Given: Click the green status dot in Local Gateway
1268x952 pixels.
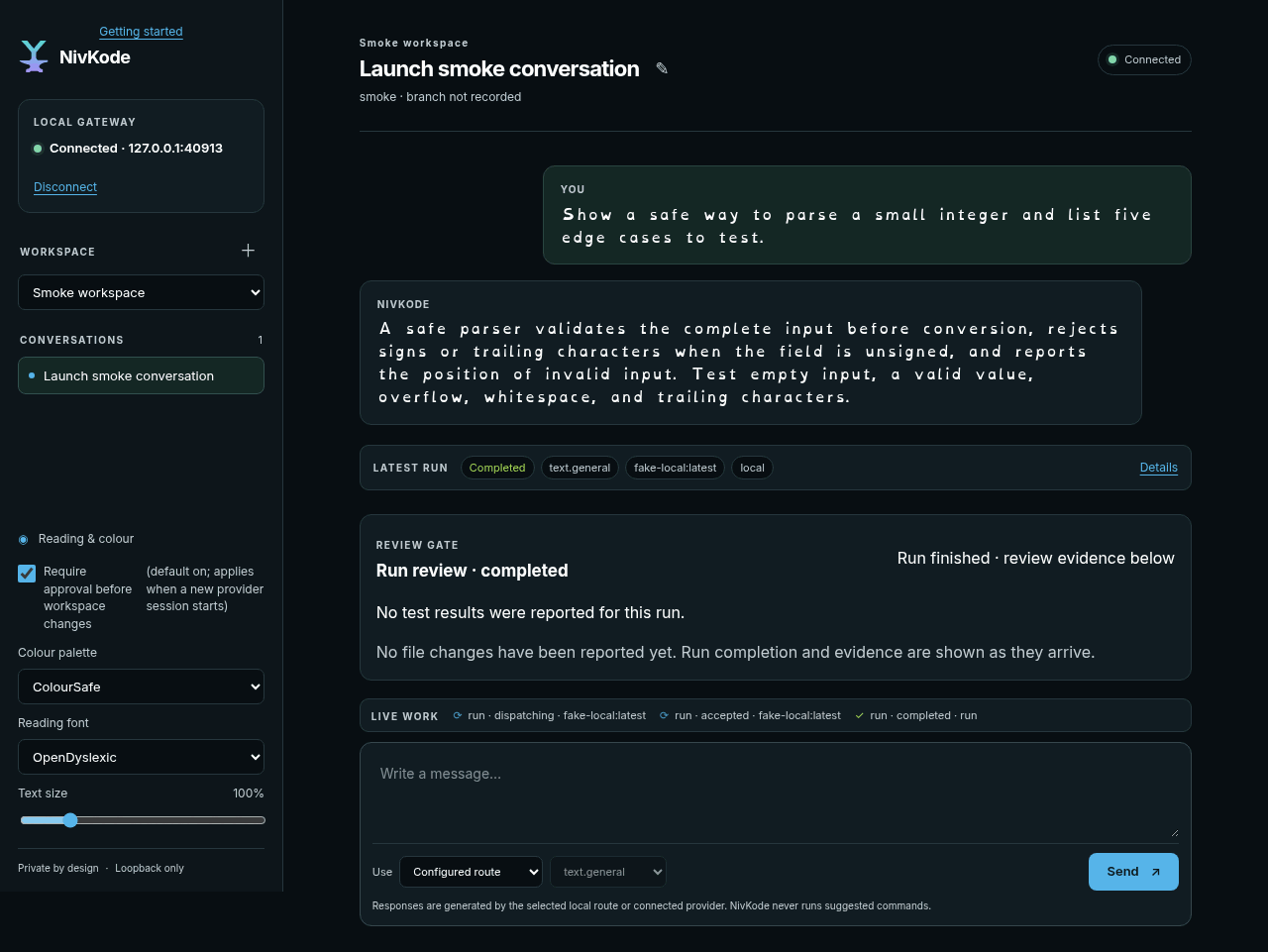Looking at the screenshot, I should tap(38, 149).
